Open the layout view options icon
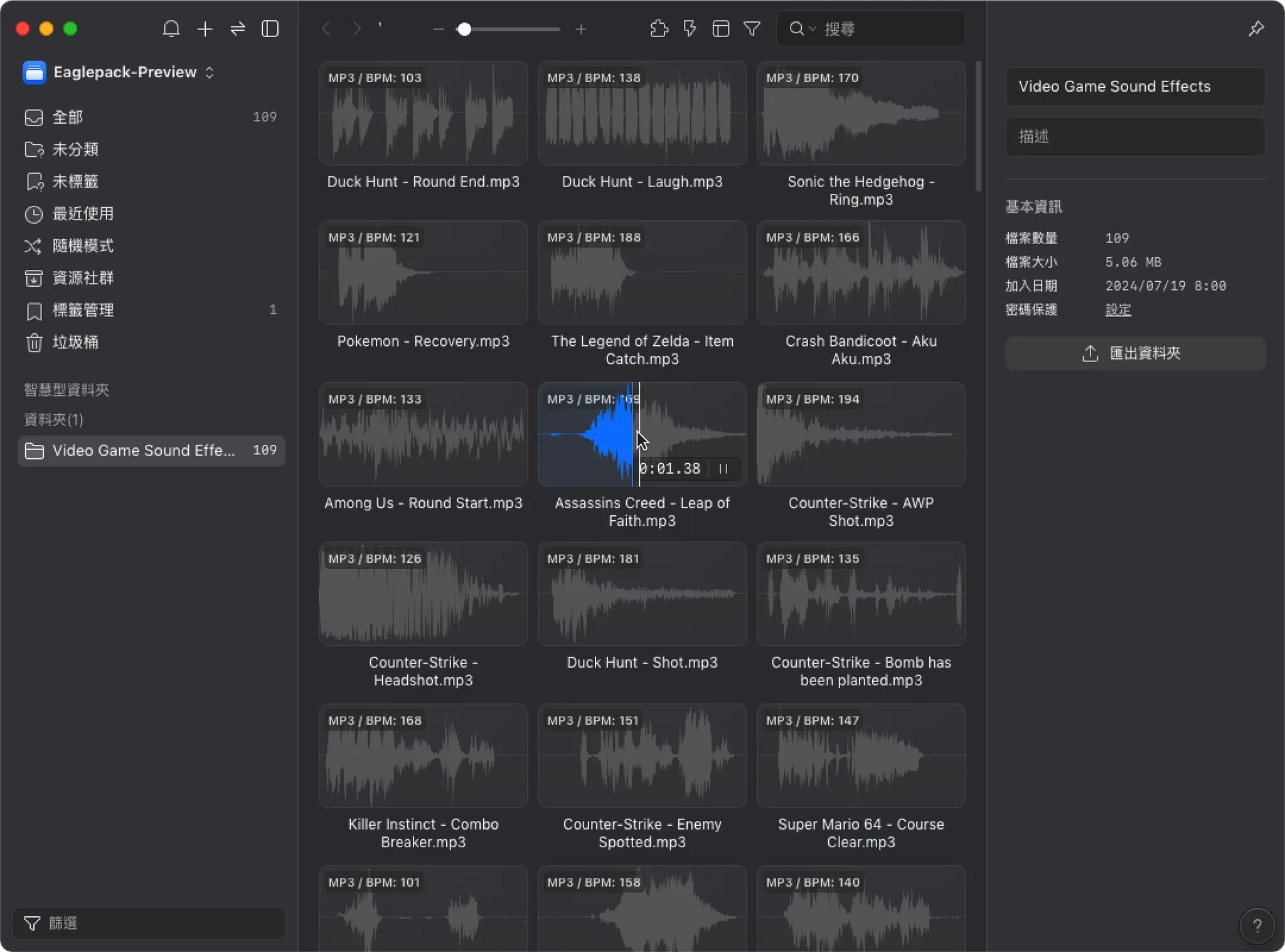 (x=721, y=29)
